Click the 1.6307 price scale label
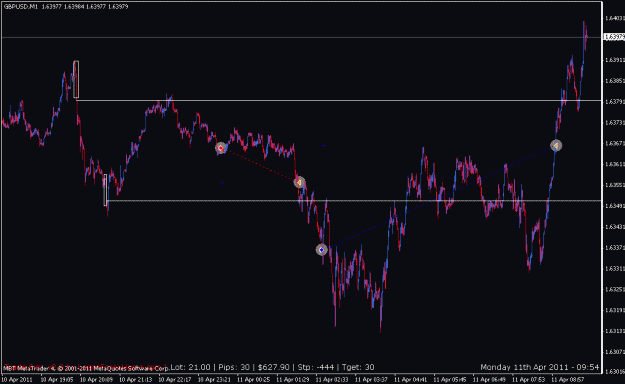This screenshot has width=625, height=384. (x=615, y=352)
